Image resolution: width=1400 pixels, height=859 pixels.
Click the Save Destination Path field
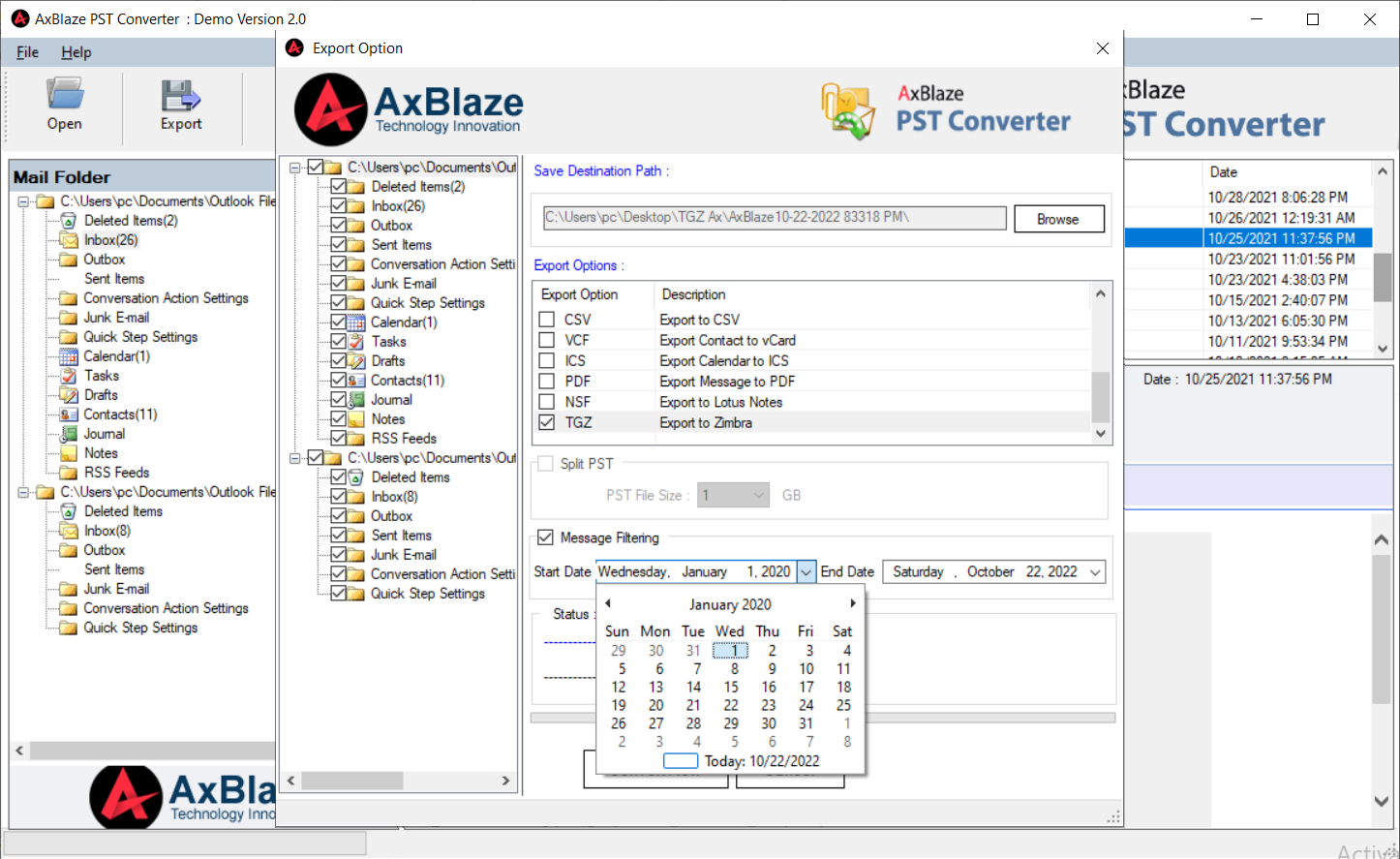[x=775, y=218]
